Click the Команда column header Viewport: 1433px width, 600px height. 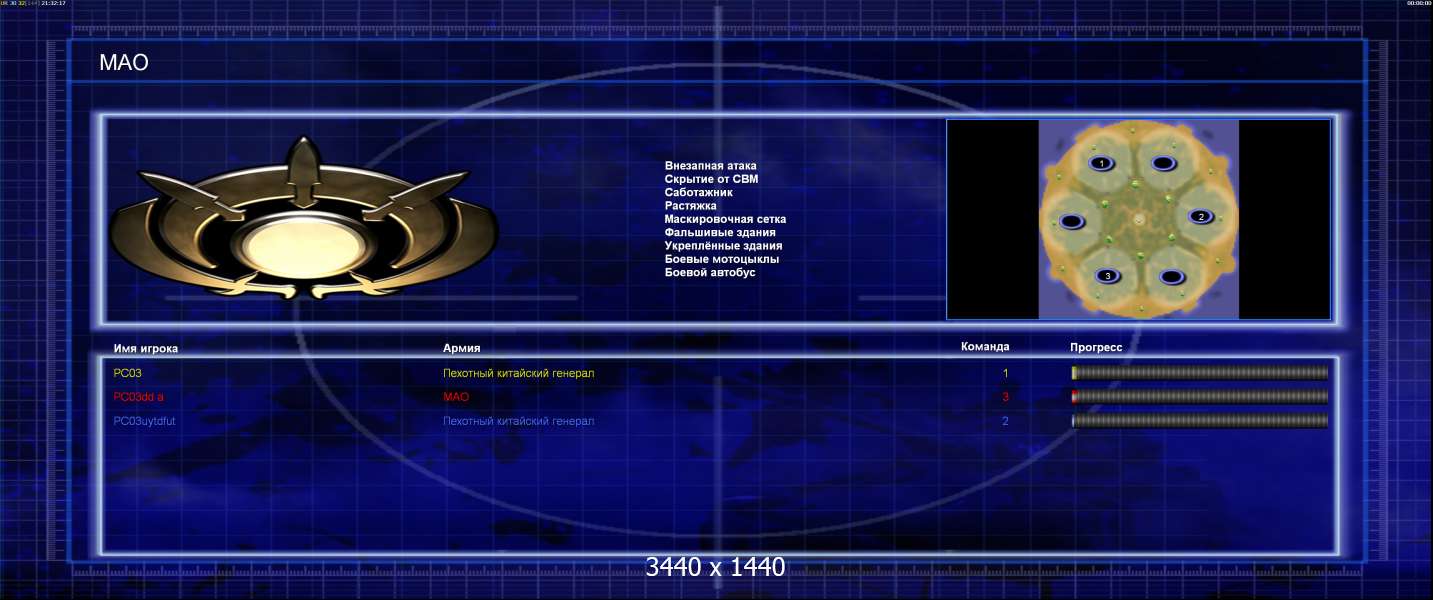point(985,347)
